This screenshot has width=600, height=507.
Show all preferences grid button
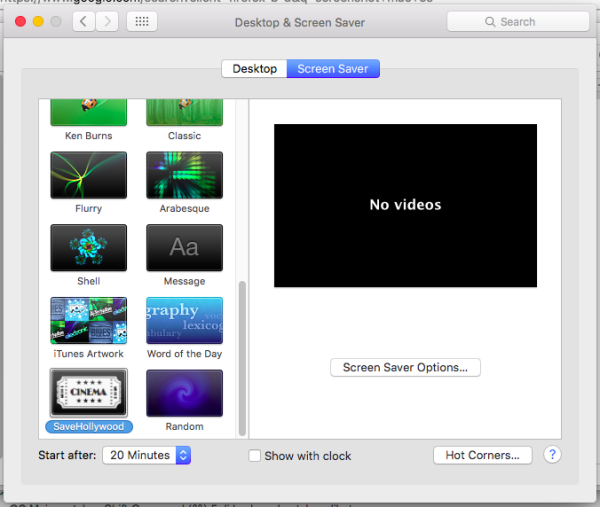141,21
